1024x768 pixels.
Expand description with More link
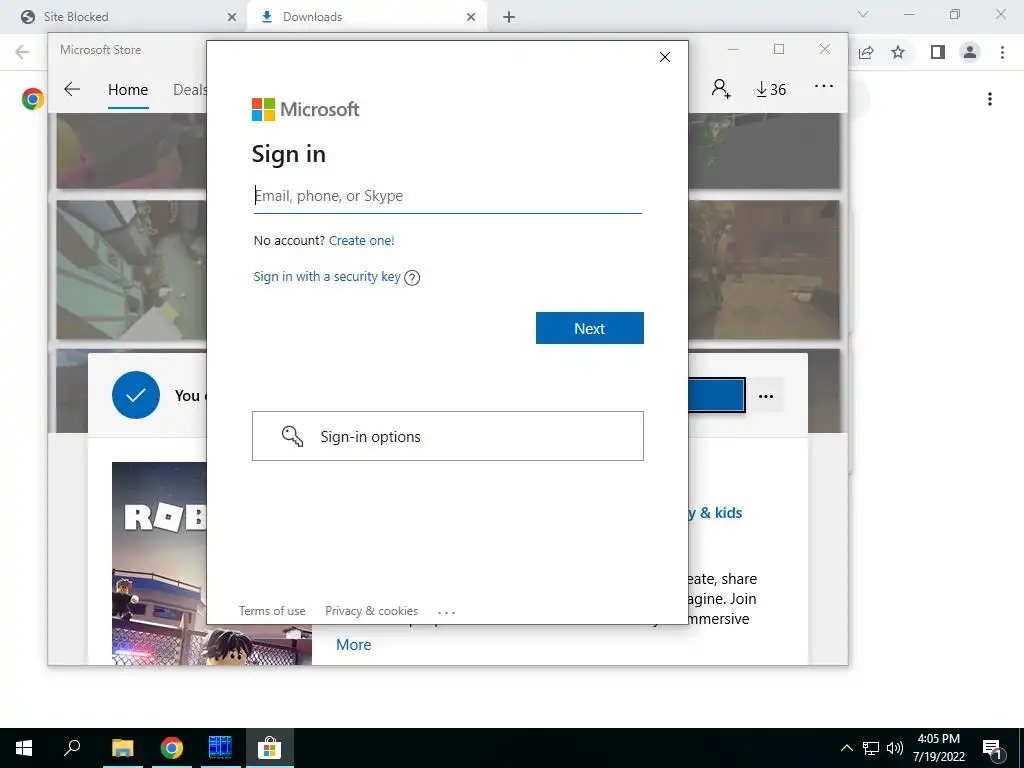point(353,645)
